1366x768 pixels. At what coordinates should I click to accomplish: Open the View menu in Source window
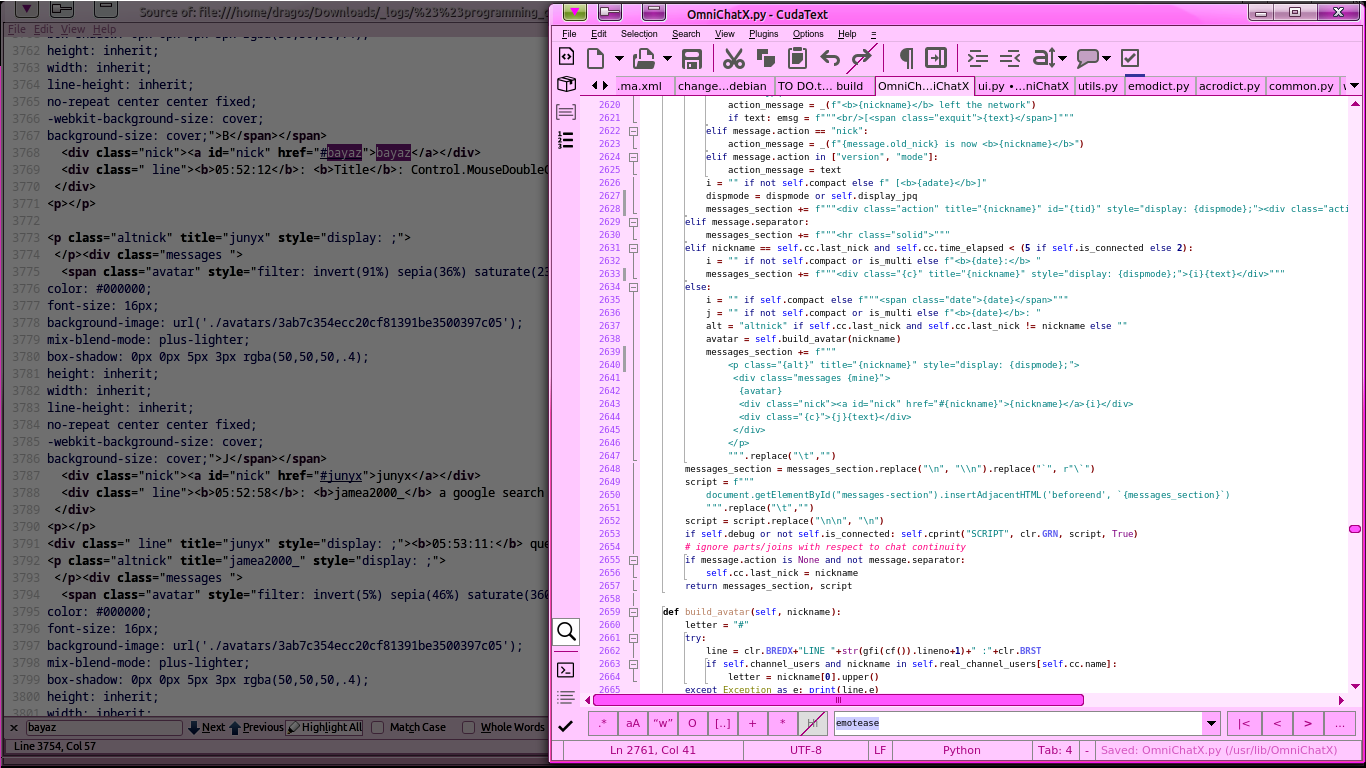click(73, 30)
